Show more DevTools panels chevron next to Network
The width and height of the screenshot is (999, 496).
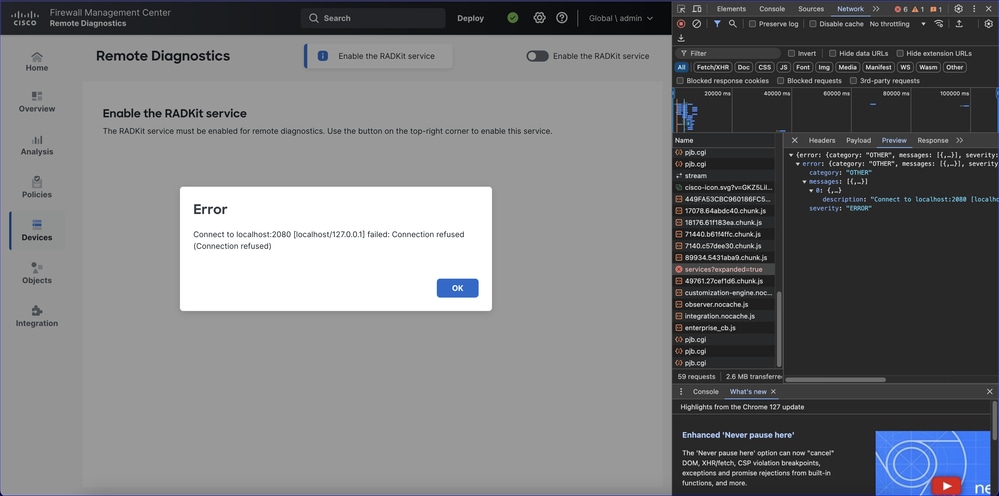click(876, 9)
